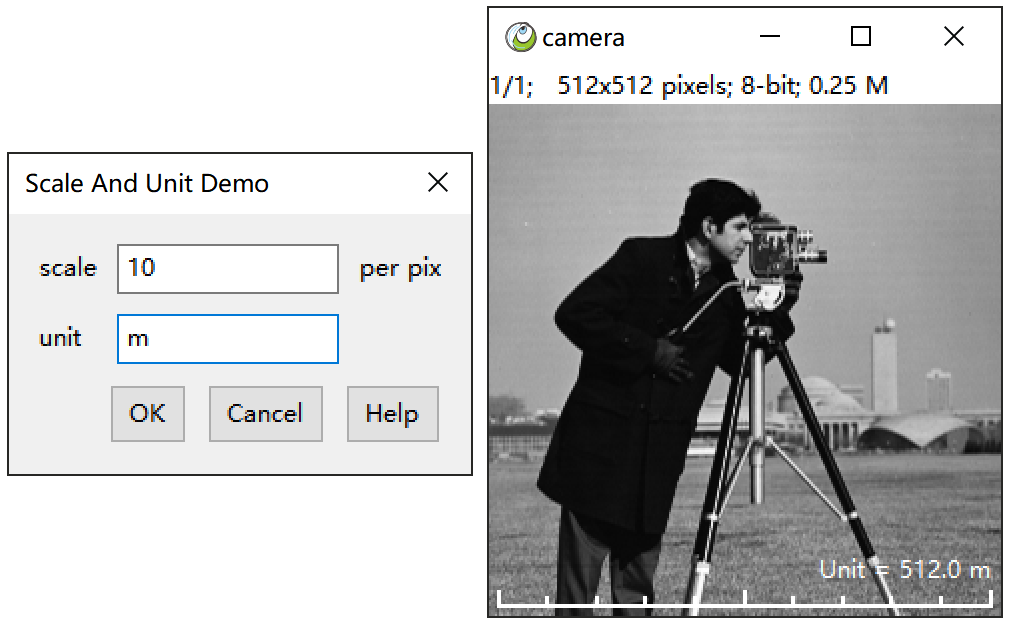Click the Cancel button in the dialog
1010x624 pixels.
[265, 413]
